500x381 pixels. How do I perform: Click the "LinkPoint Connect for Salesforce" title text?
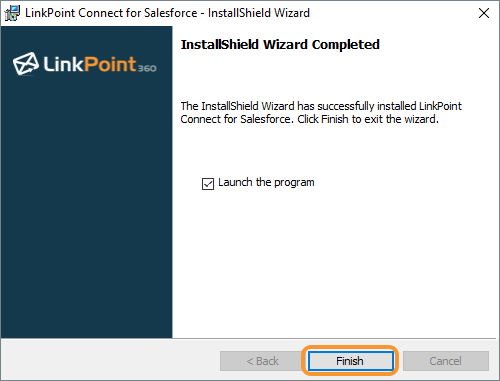coord(111,13)
